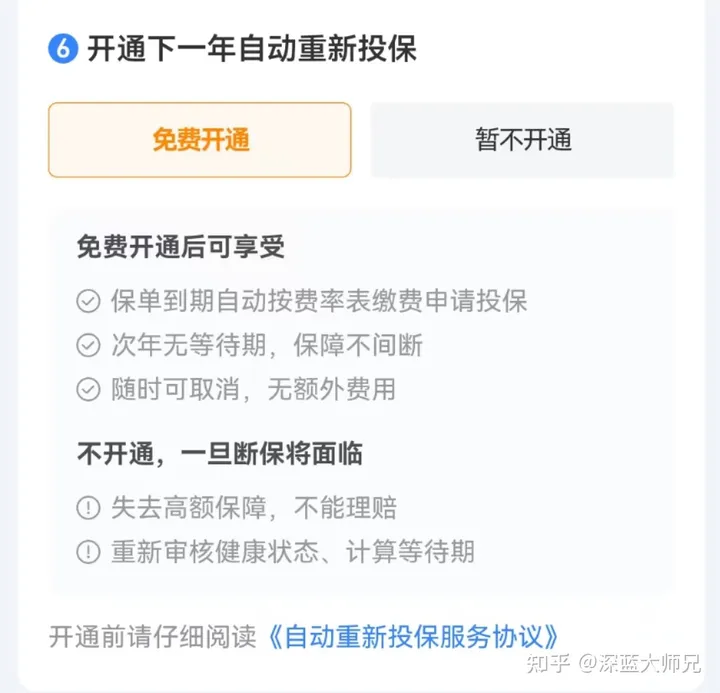Click checkmark icon beside 随时可取消
This screenshot has width=720, height=693.
point(88,389)
